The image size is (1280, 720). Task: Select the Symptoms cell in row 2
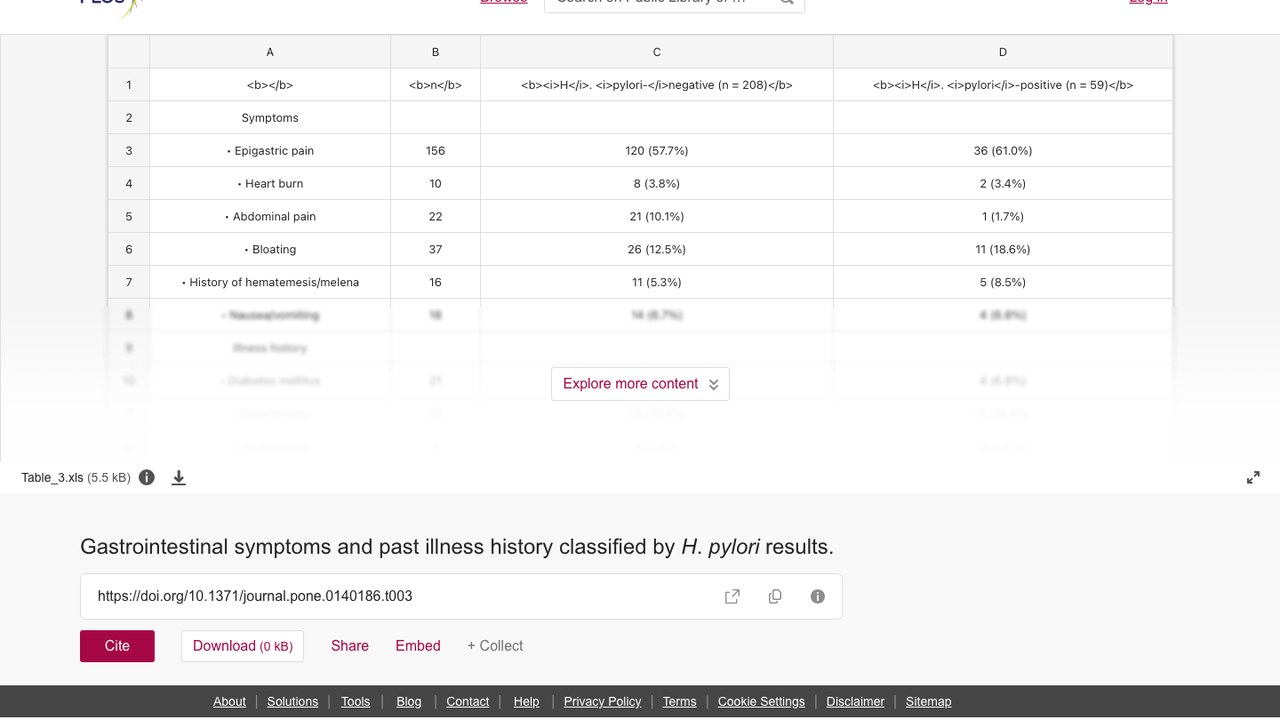point(270,118)
